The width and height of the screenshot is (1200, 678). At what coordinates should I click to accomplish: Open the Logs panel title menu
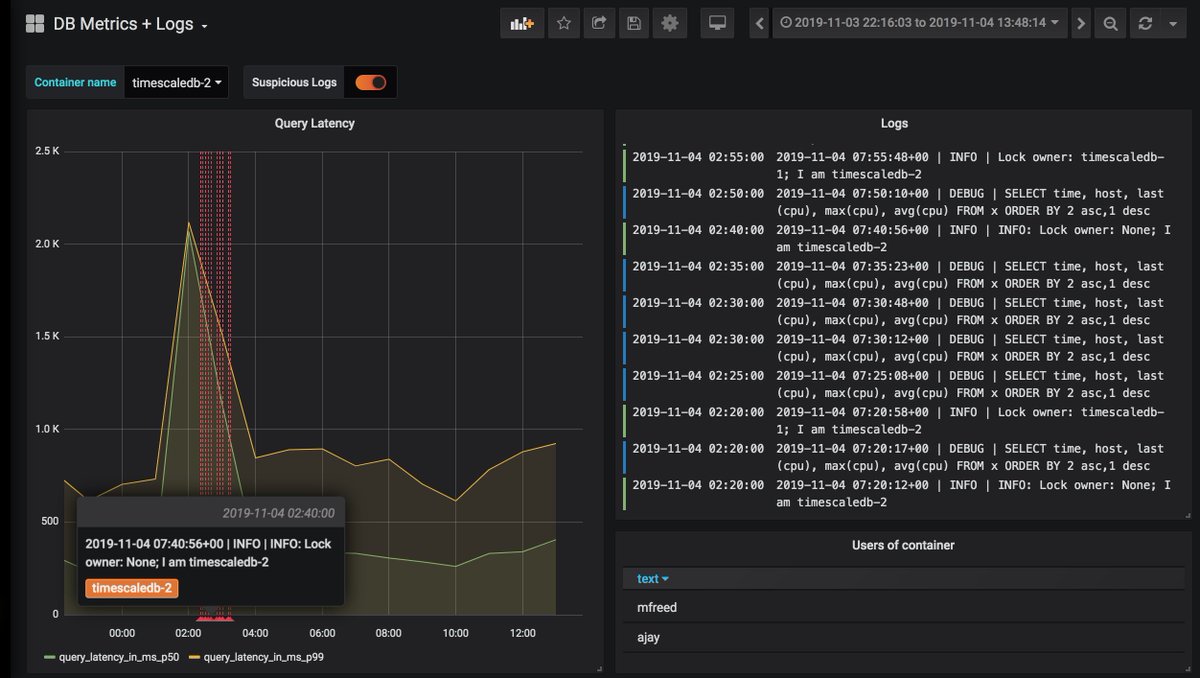pyautogui.click(x=894, y=123)
